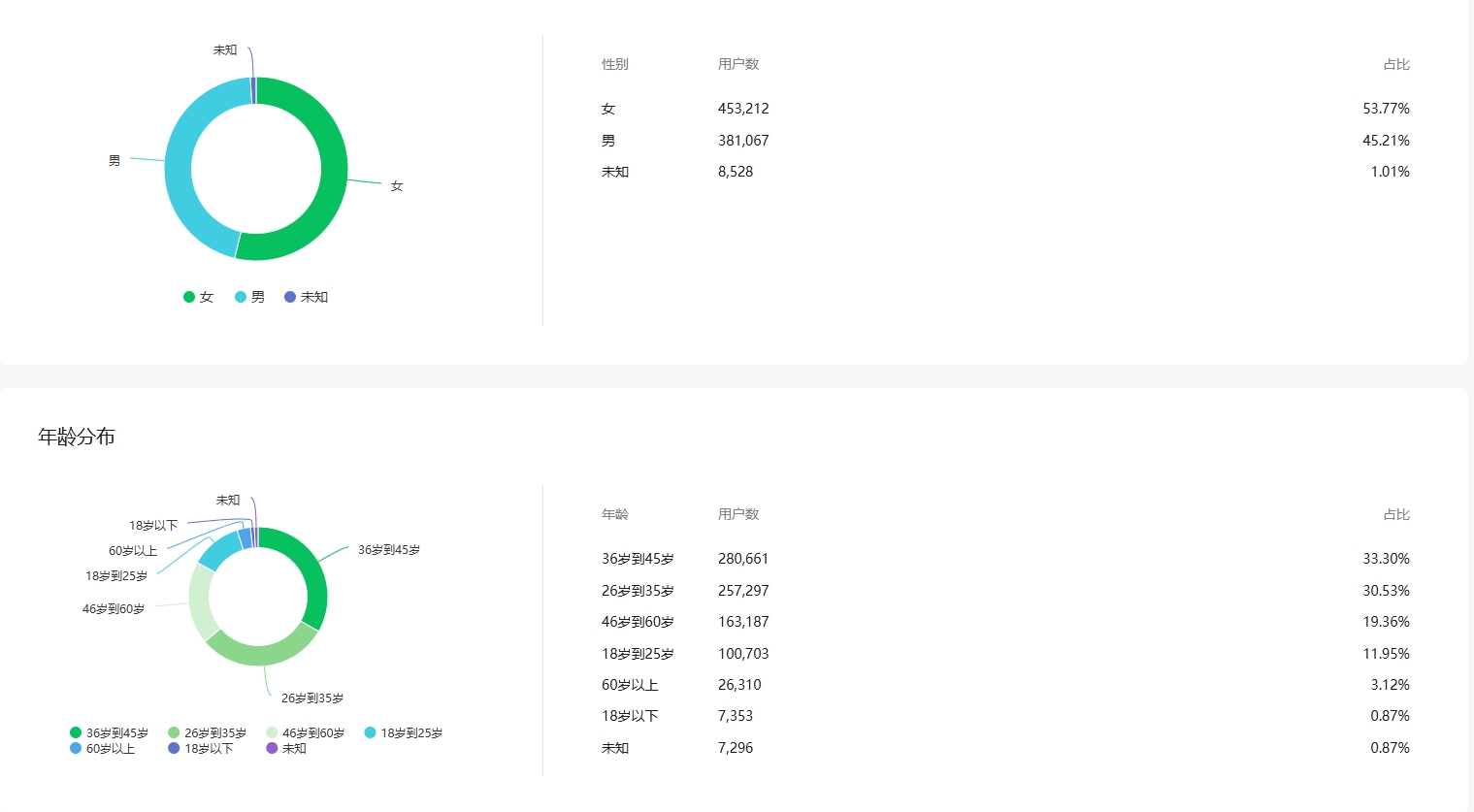Toggle 18岁以下 legend item in age chart

[201, 749]
